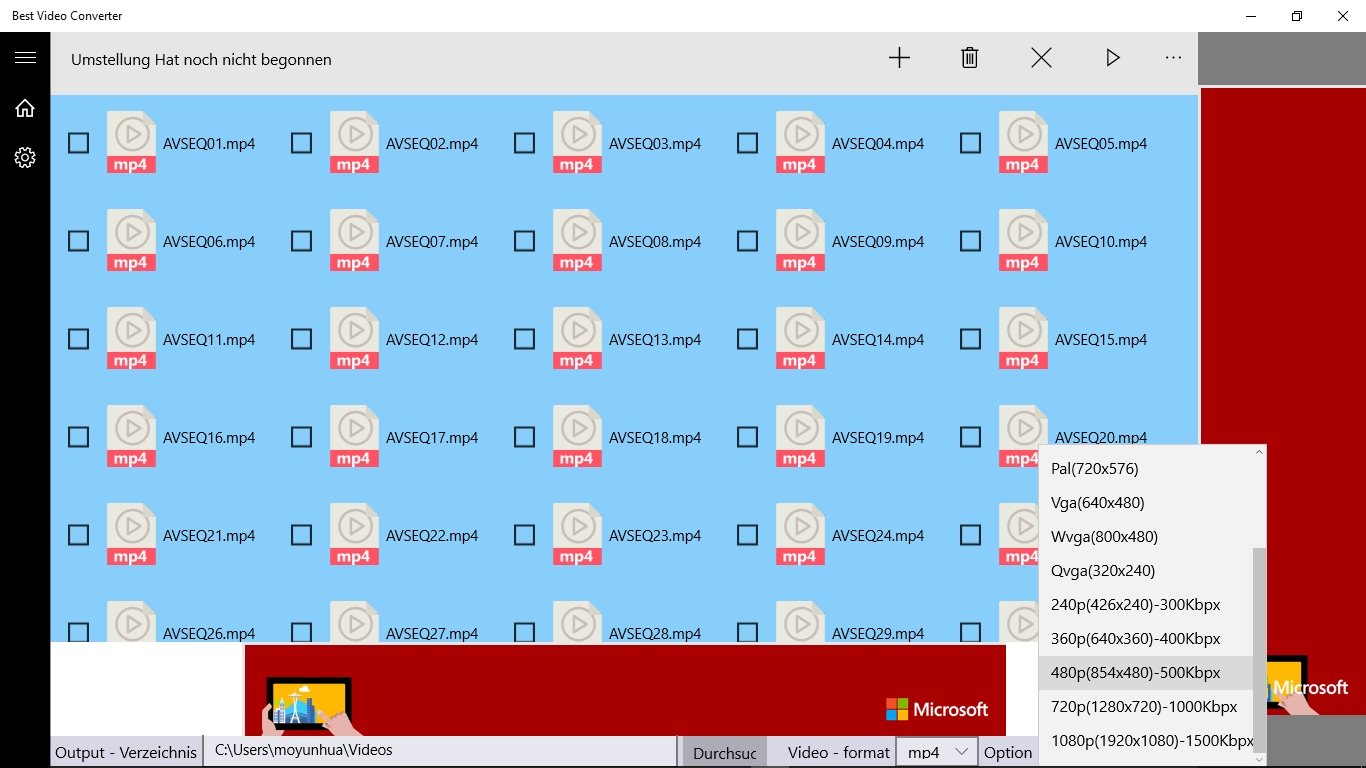
Task: Click the AVSEQ04.mp4 file icon
Action: (x=800, y=142)
